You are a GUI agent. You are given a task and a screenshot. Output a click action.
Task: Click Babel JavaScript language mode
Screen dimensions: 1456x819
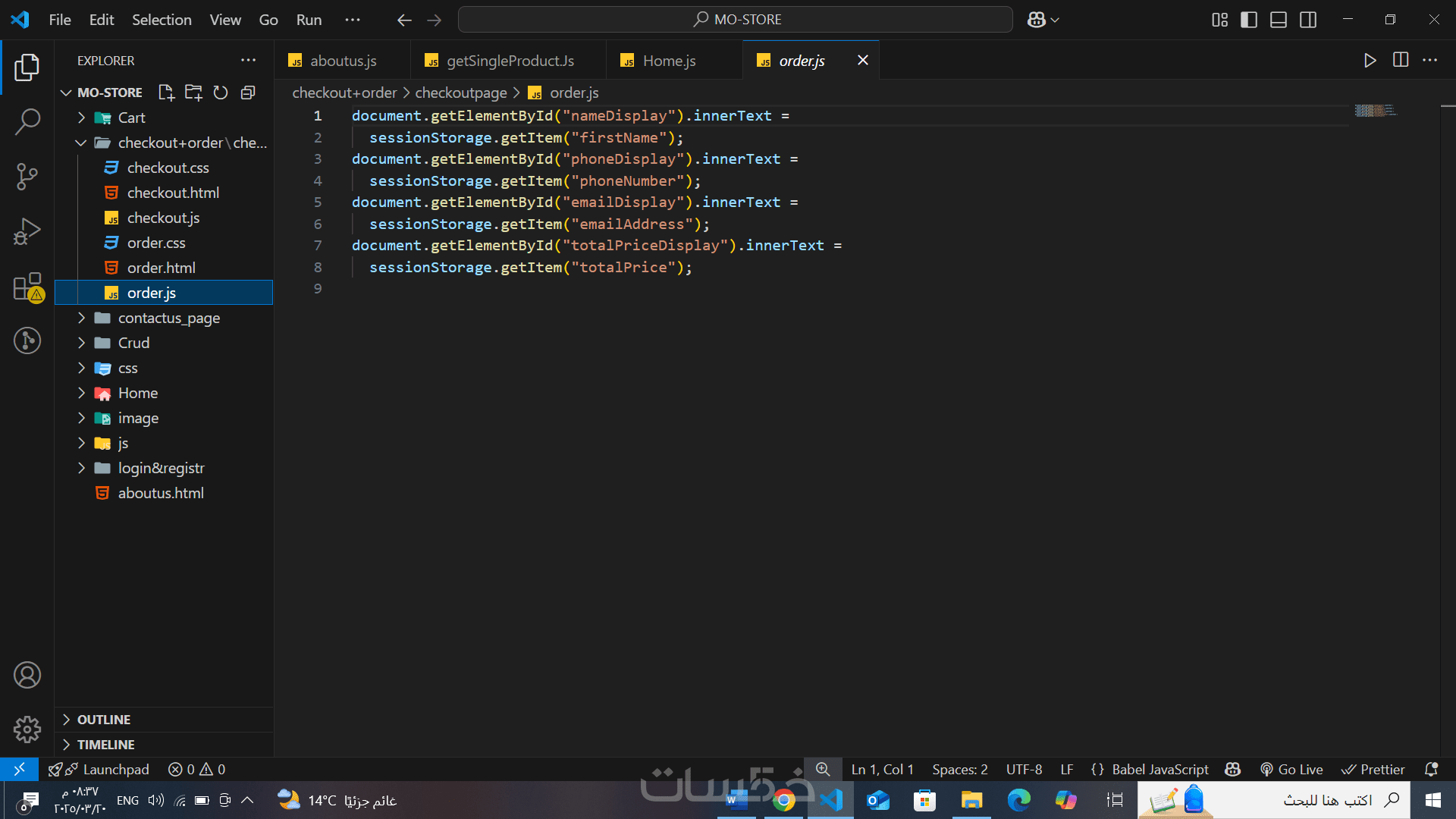[1159, 769]
